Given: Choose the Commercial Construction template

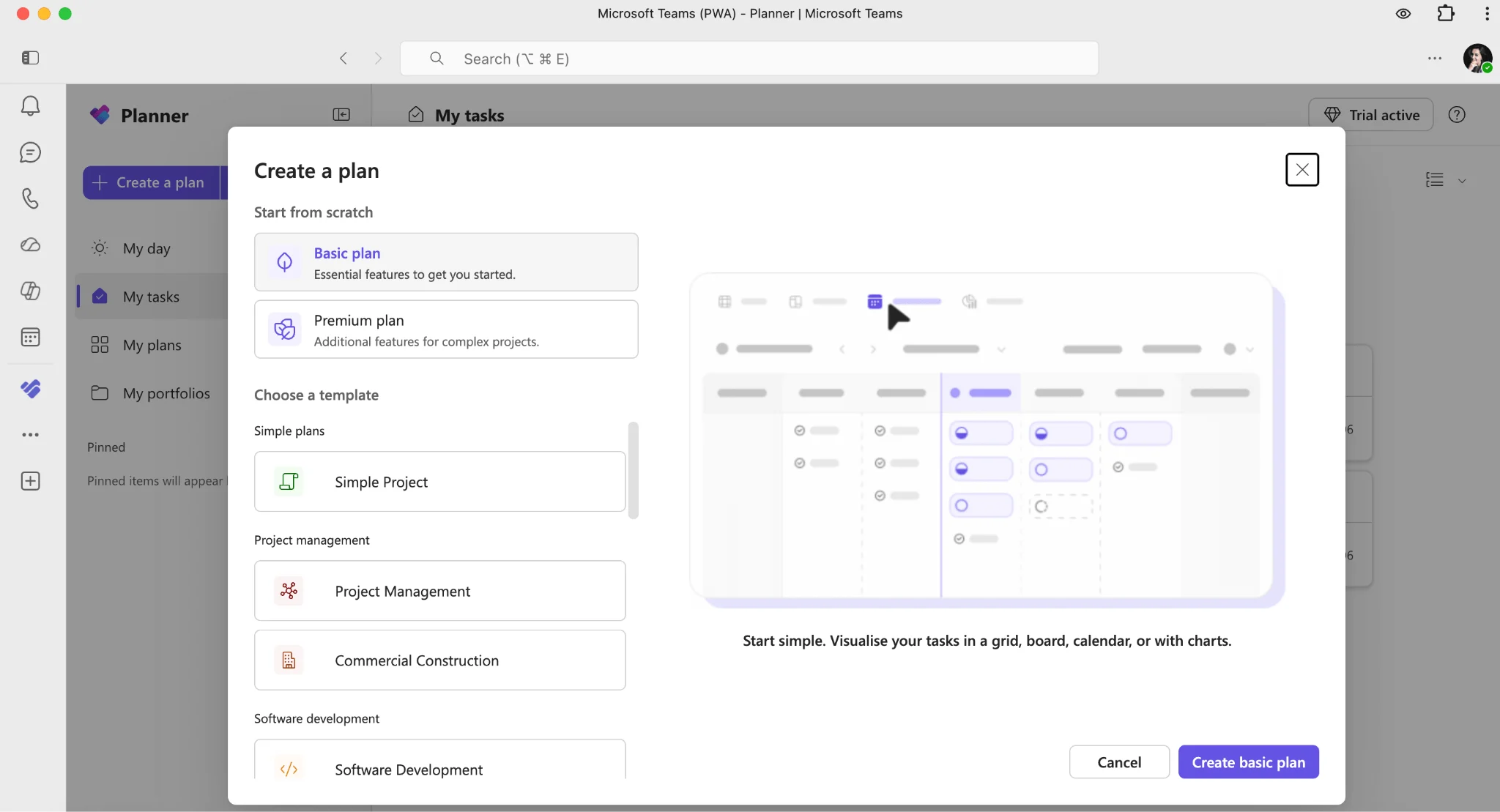Looking at the screenshot, I should click(x=439, y=660).
